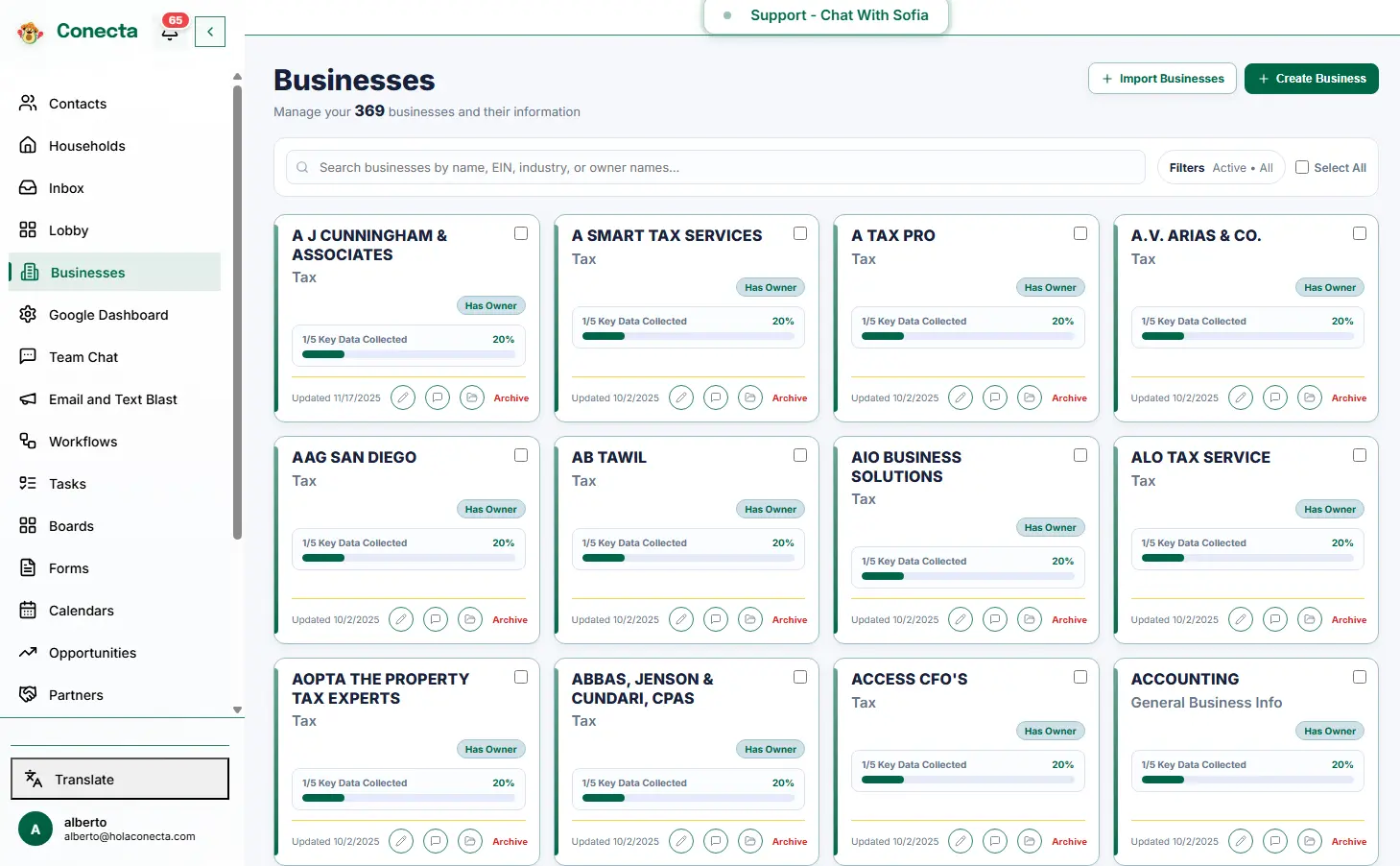Click the notification bell with 65 badge
Viewport: 1400px width, 866px height.
pyautogui.click(x=171, y=32)
